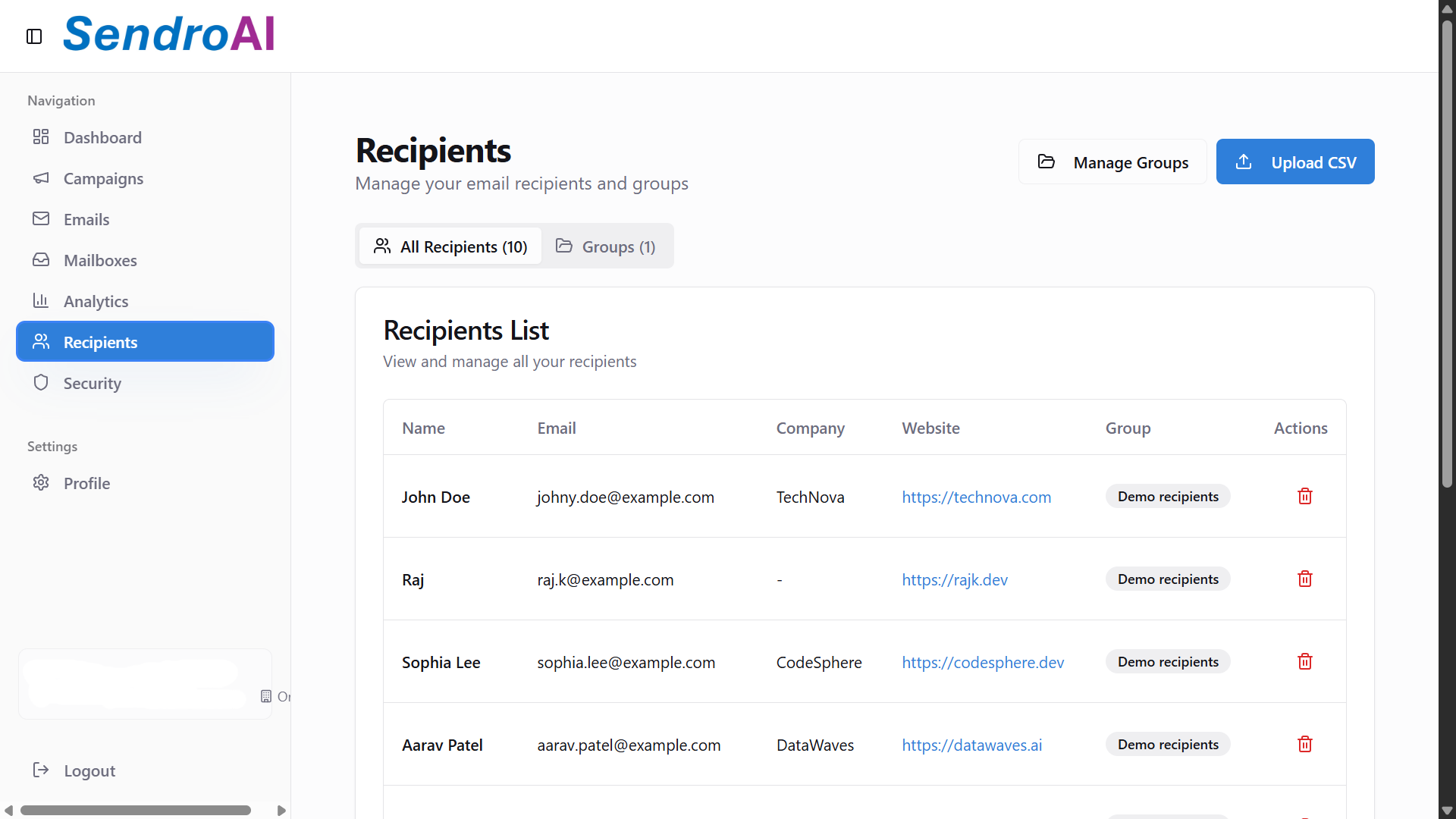Delete John Doe with the trash icon
The image size is (1456, 819).
(x=1305, y=496)
